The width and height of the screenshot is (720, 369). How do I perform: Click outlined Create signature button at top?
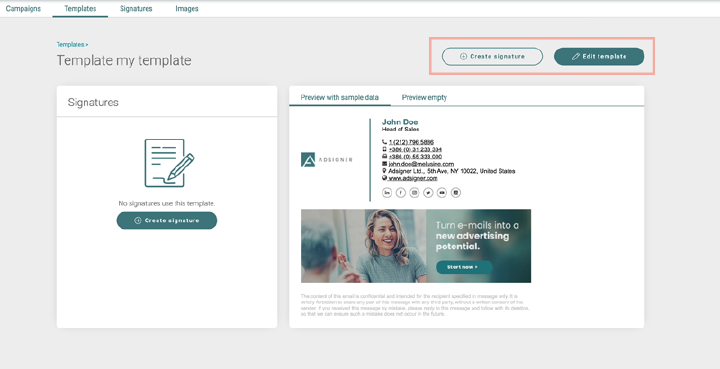(x=492, y=56)
